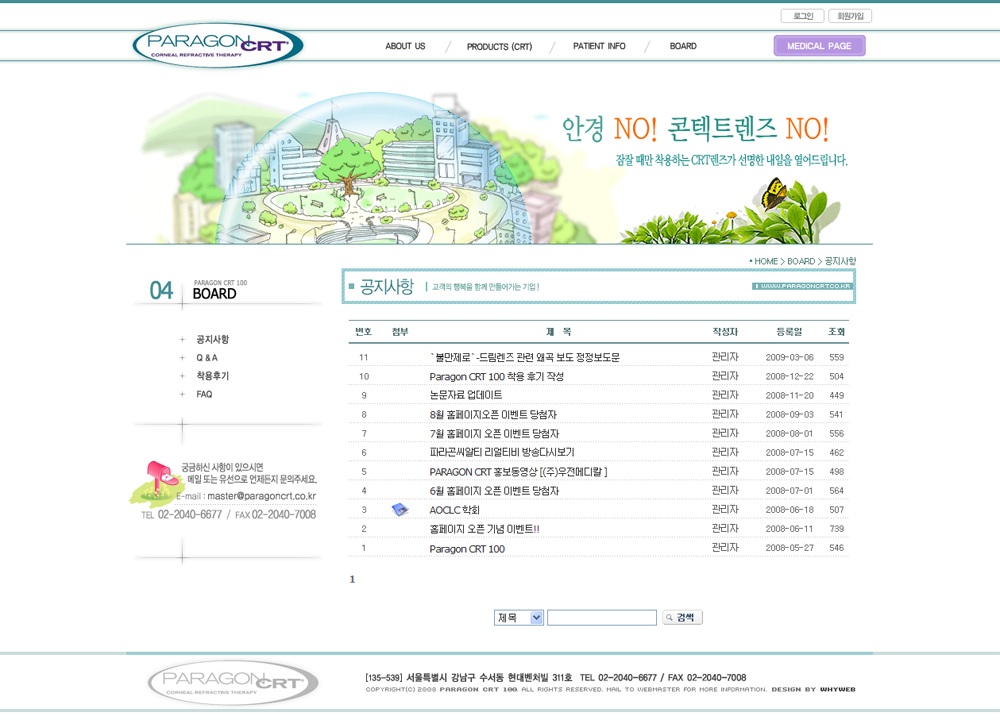Viewport: 1000px width, 724px height.
Task: Click the 로그인 login button
Action: pos(802,16)
